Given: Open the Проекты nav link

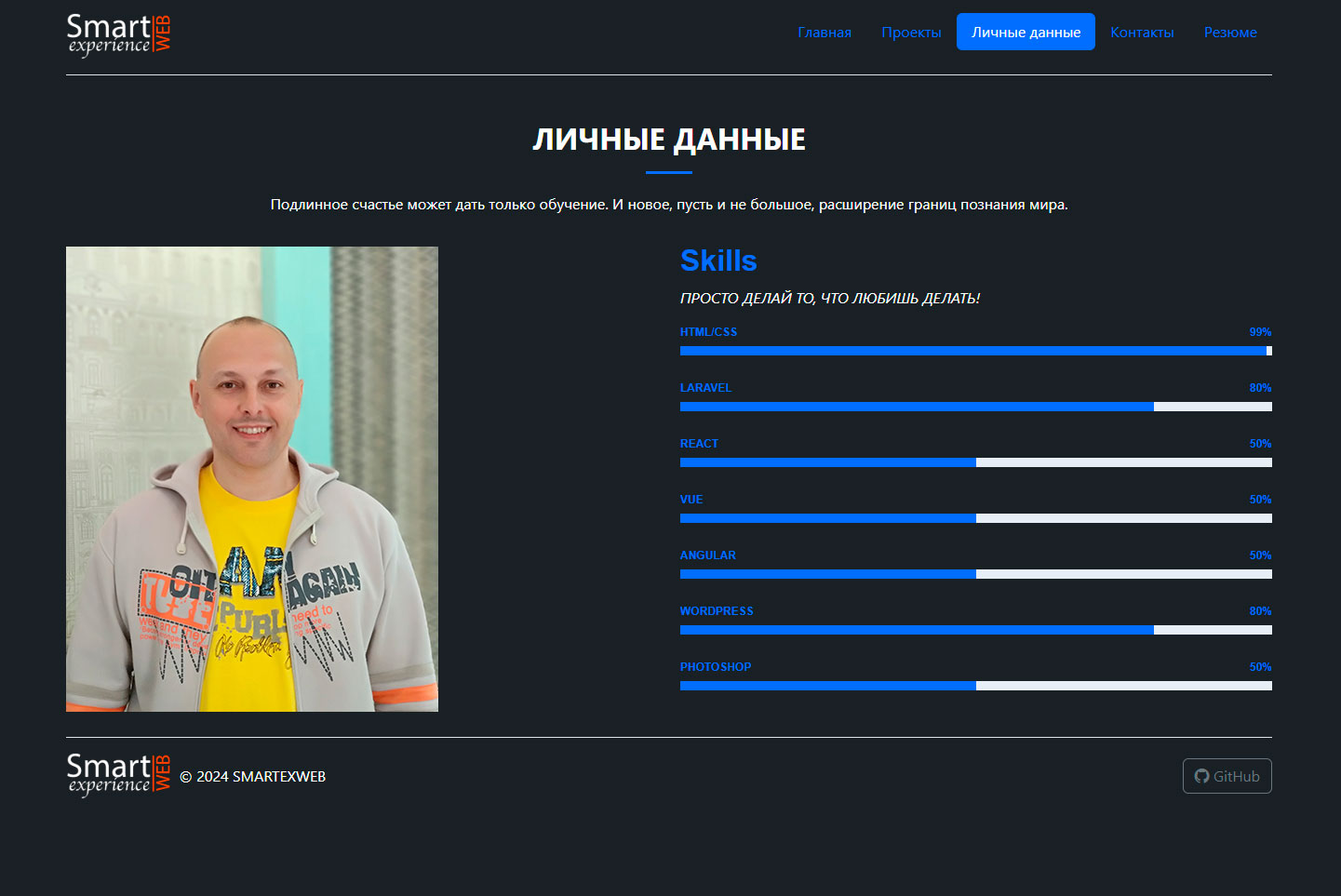Looking at the screenshot, I should pyautogui.click(x=910, y=33).
